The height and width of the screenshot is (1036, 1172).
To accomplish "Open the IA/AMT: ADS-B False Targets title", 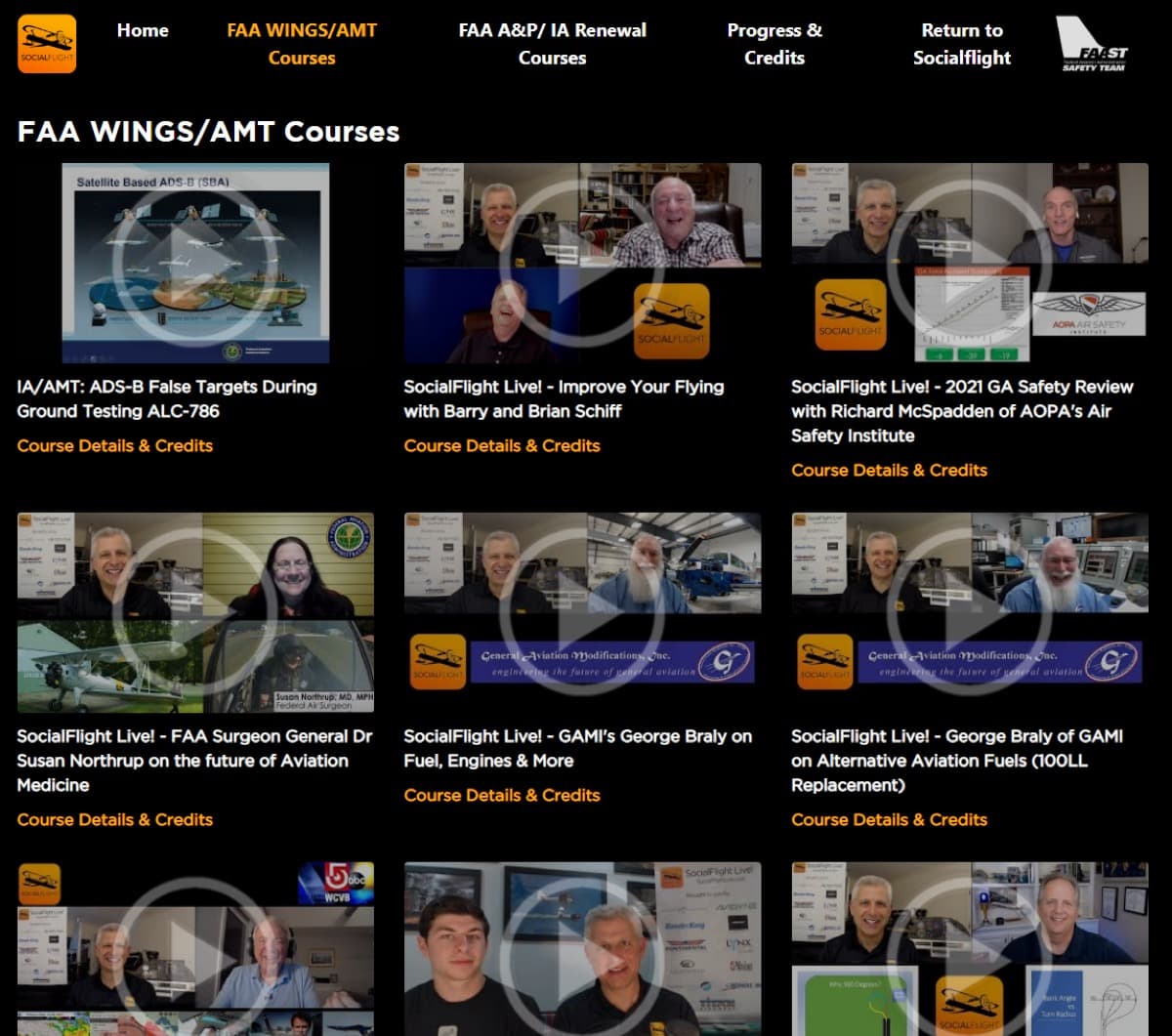I will point(167,398).
